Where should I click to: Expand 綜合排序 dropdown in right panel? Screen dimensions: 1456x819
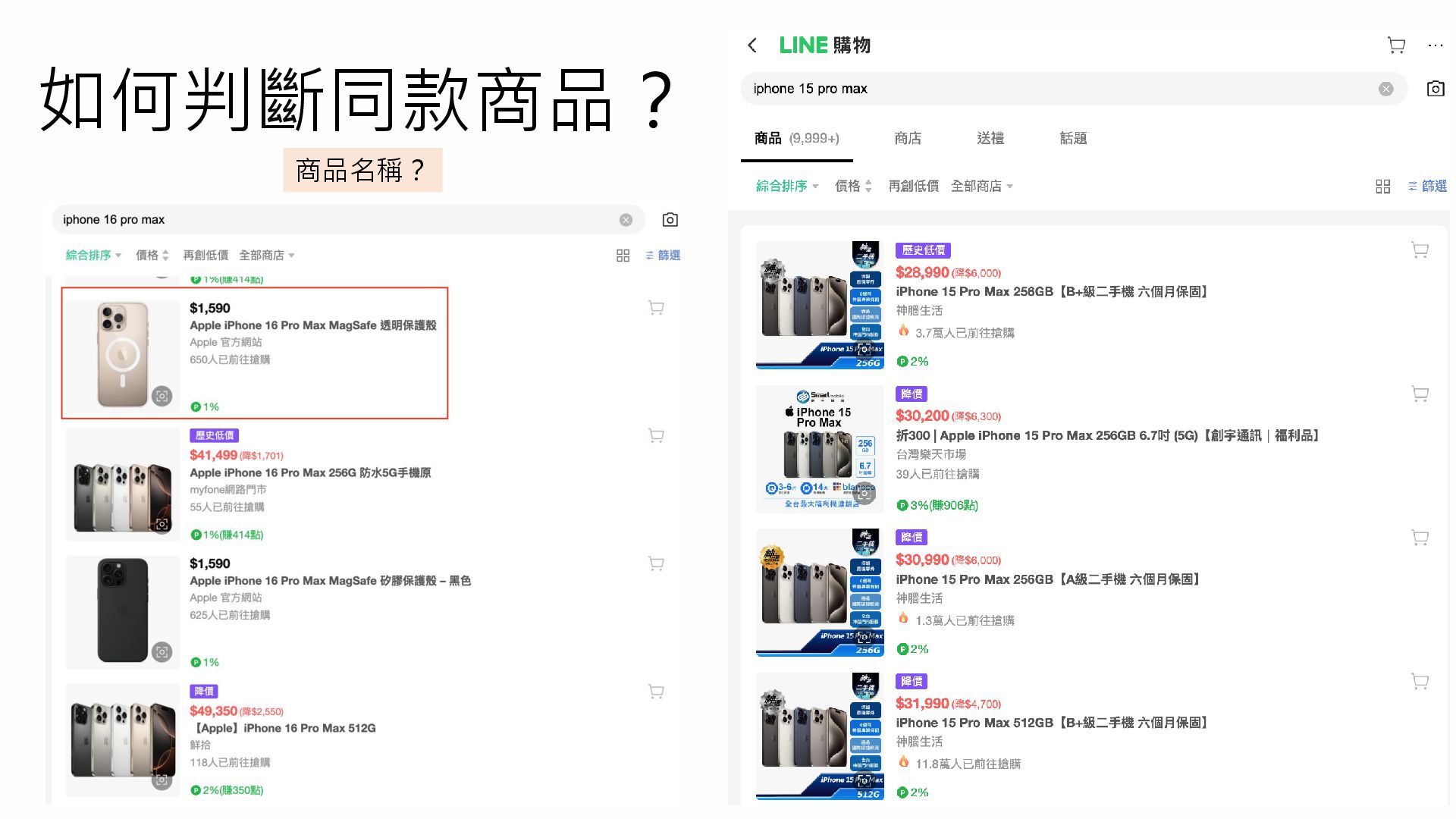tap(787, 186)
